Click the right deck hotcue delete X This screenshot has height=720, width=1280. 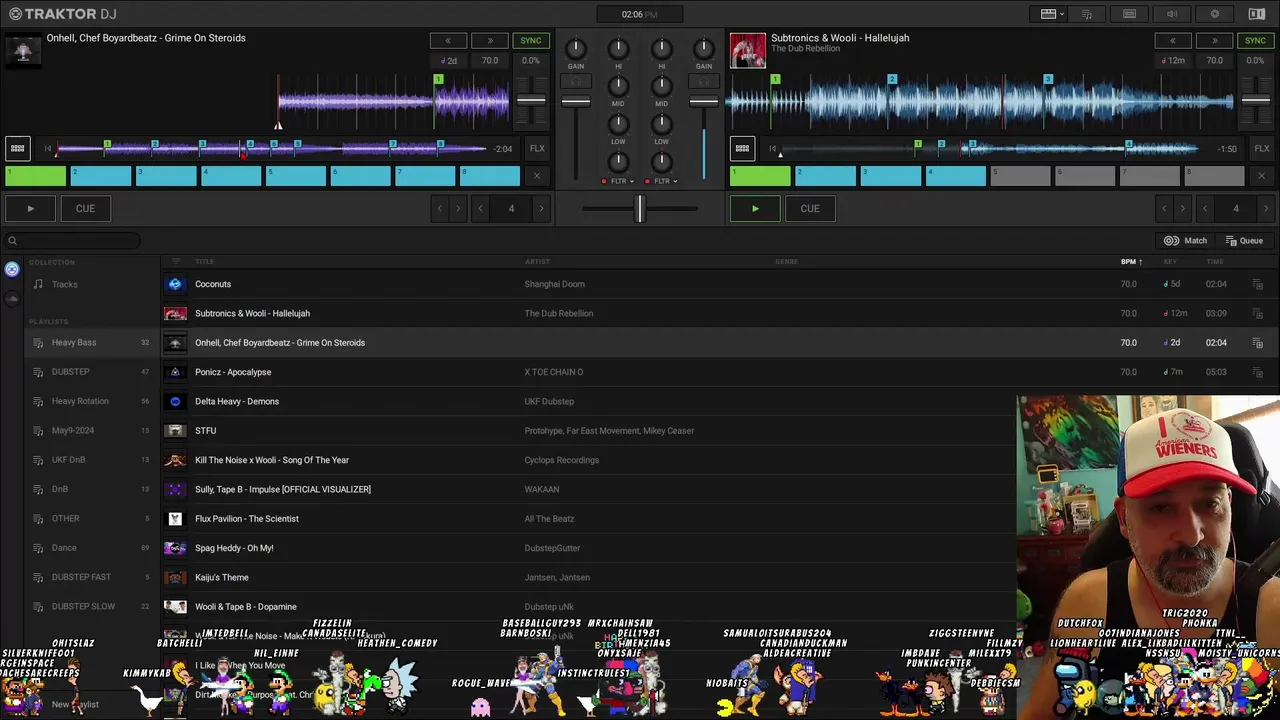[1261, 176]
